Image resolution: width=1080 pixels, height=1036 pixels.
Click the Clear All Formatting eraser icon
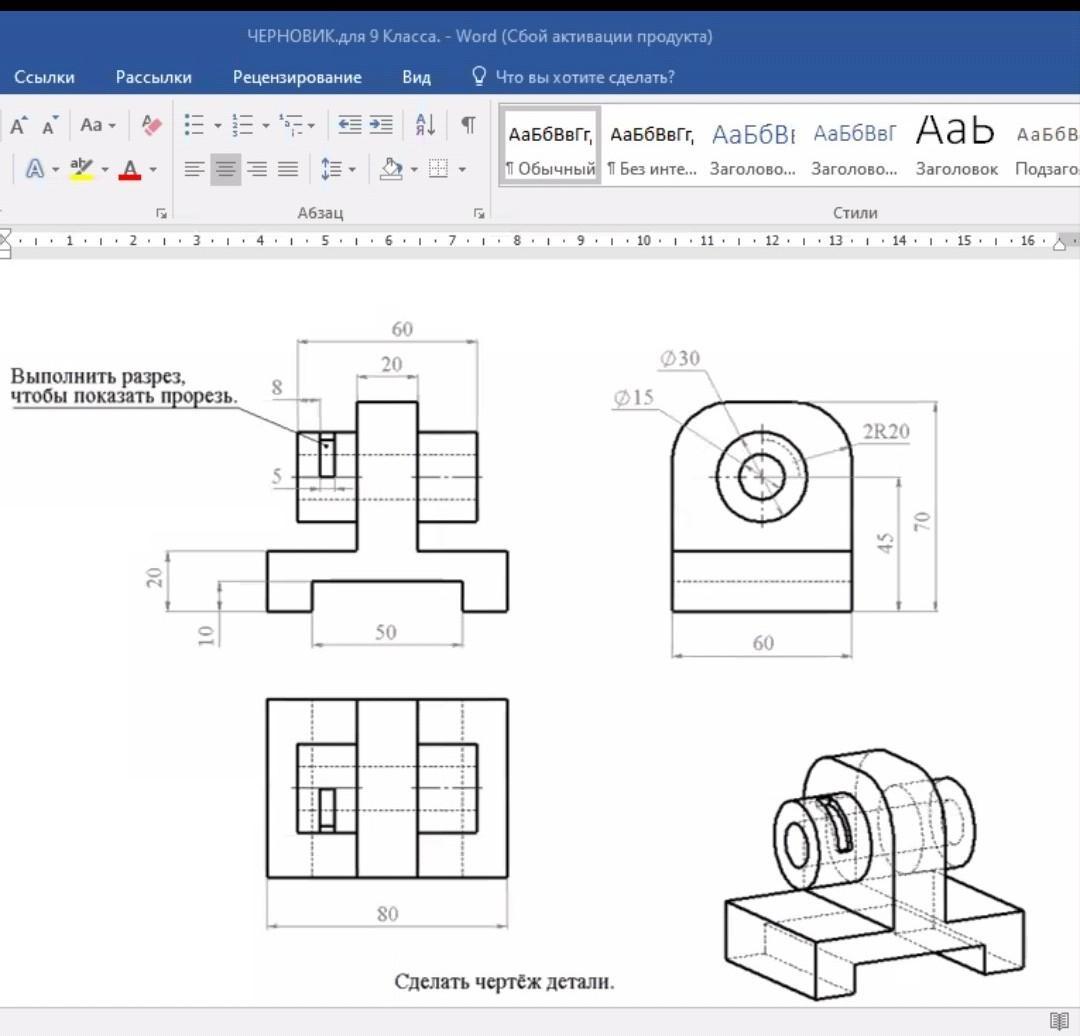tap(152, 125)
